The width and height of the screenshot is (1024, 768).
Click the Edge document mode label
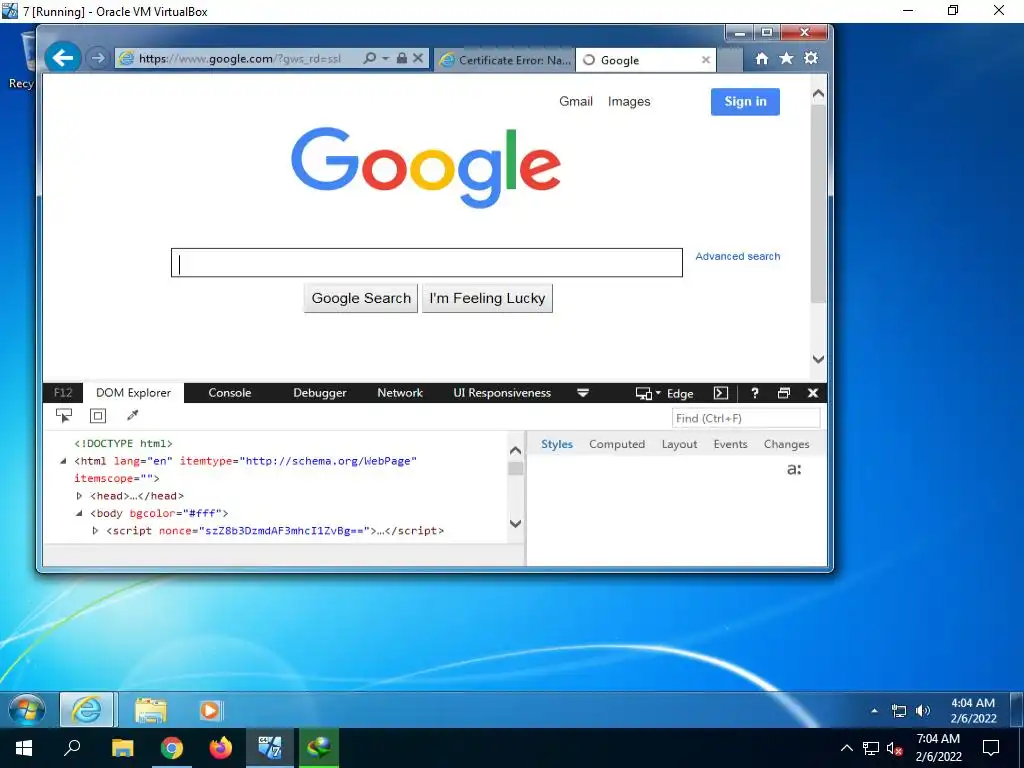[680, 394]
